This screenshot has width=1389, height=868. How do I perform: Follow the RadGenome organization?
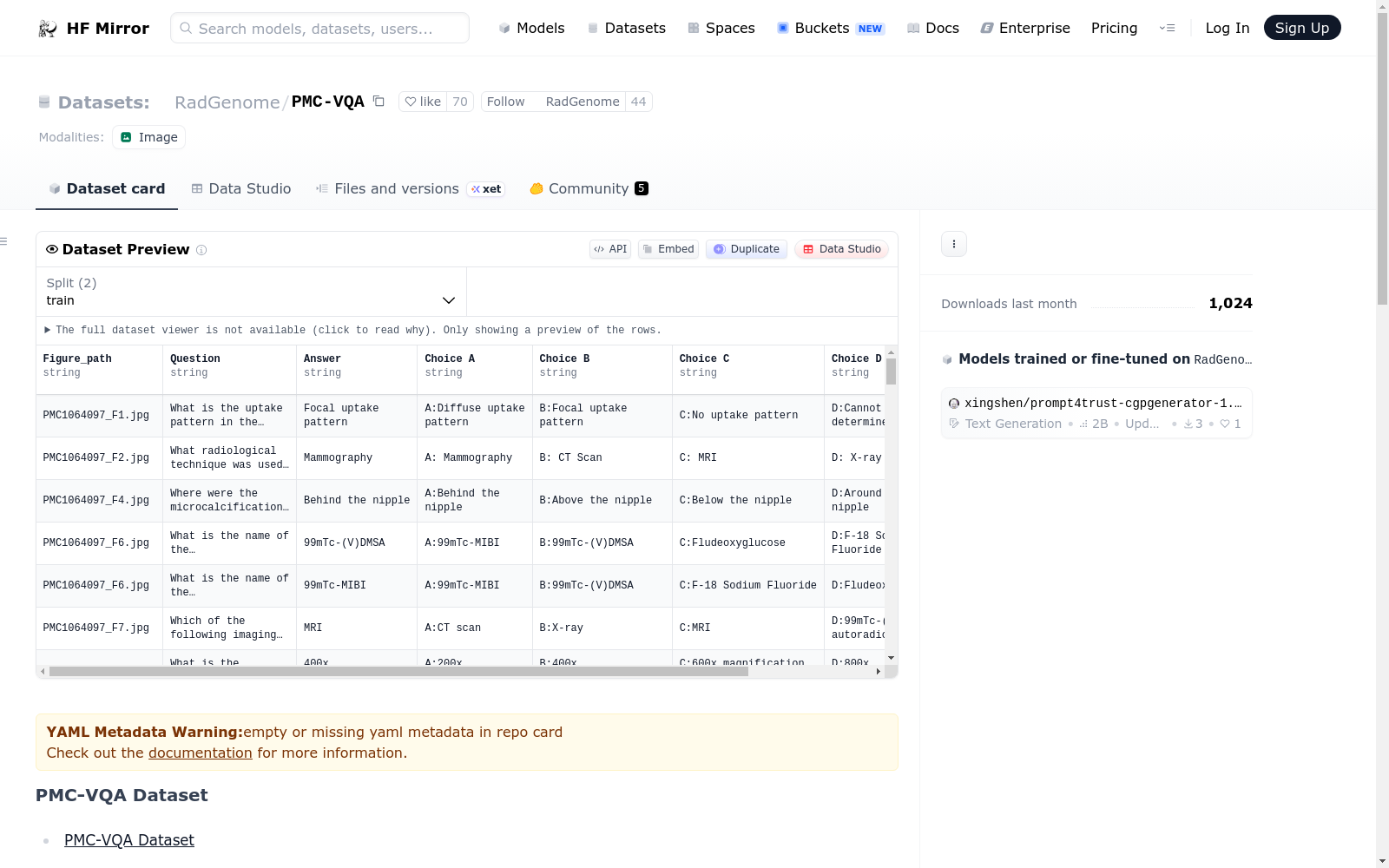pyautogui.click(x=505, y=102)
